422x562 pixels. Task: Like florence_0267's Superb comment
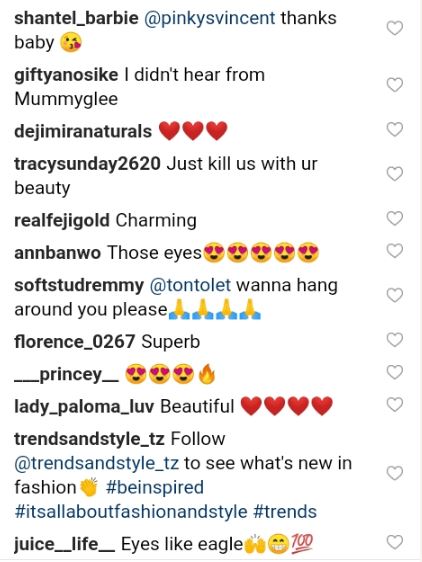click(x=395, y=340)
